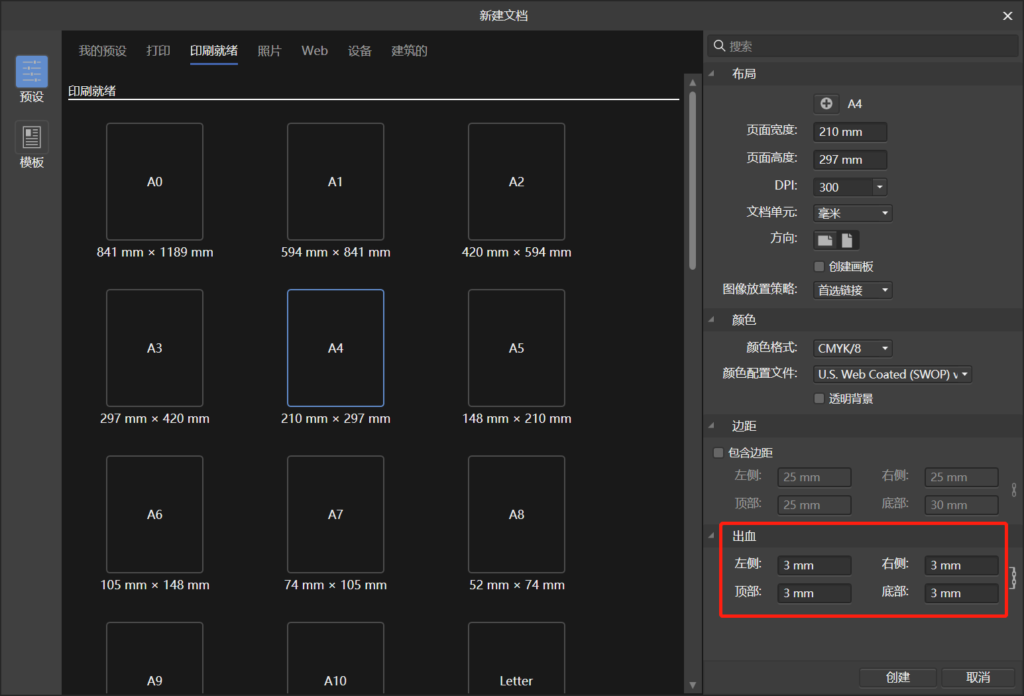Select the A6 preset thumbnail
The image size is (1024, 696).
[155, 514]
